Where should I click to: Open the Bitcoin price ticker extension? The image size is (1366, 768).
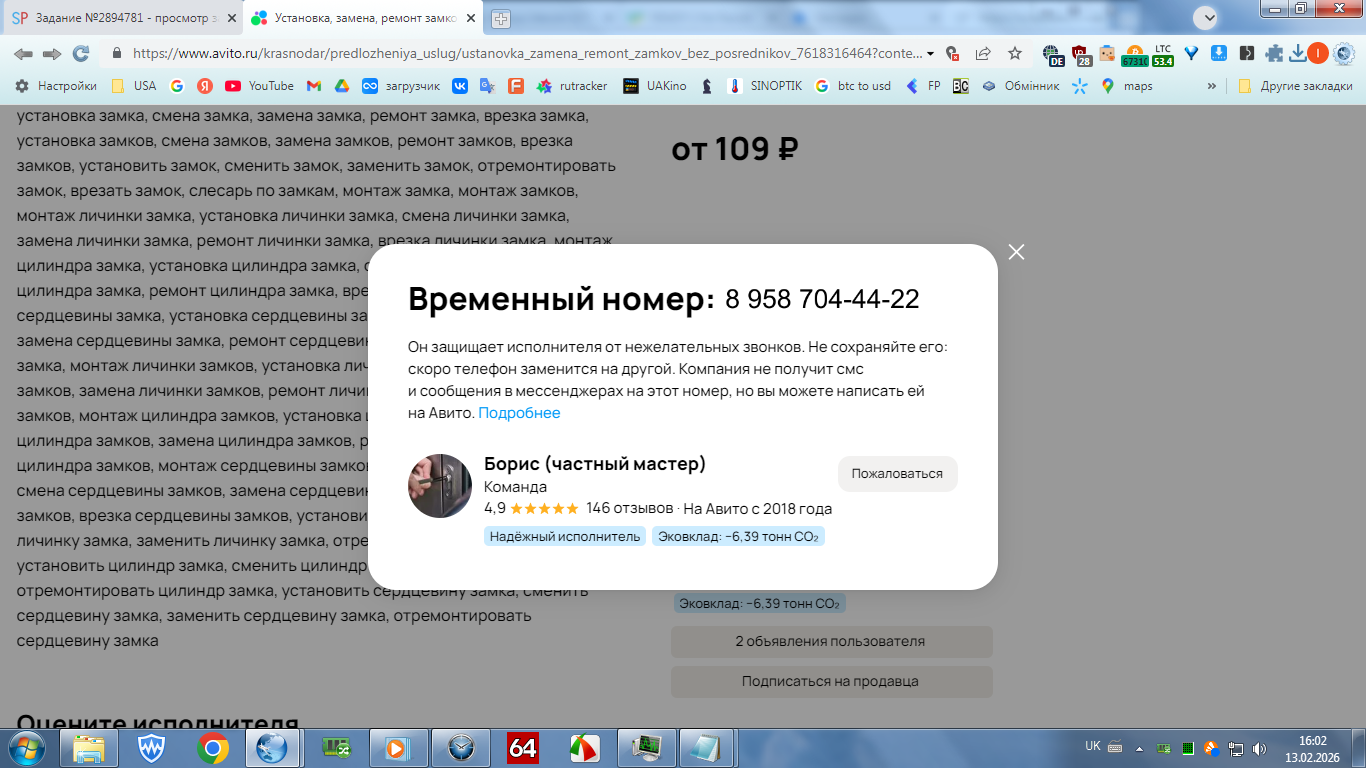click(1134, 55)
